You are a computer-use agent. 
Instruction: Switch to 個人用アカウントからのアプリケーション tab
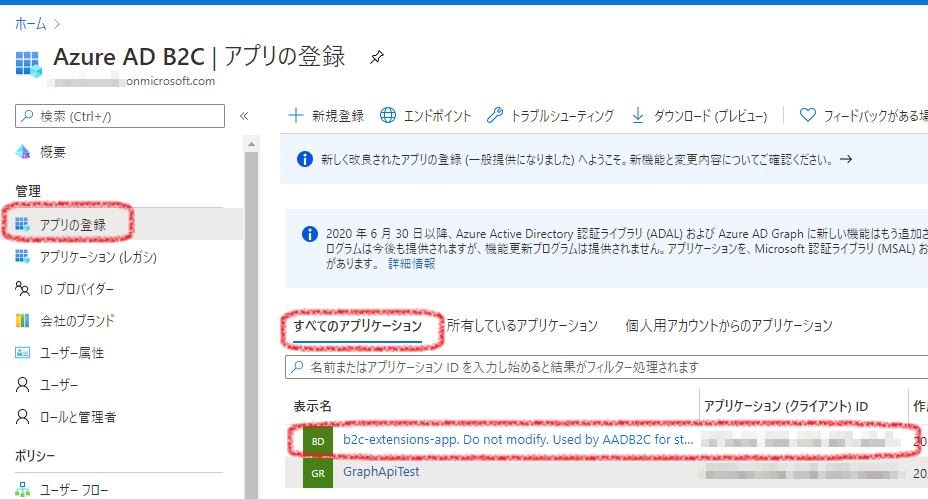pos(729,326)
